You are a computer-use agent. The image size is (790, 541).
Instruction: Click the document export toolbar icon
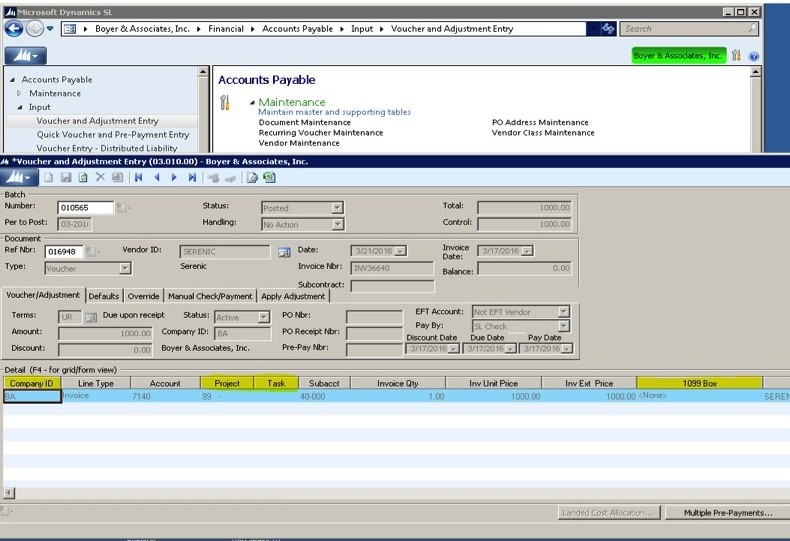tap(252, 177)
